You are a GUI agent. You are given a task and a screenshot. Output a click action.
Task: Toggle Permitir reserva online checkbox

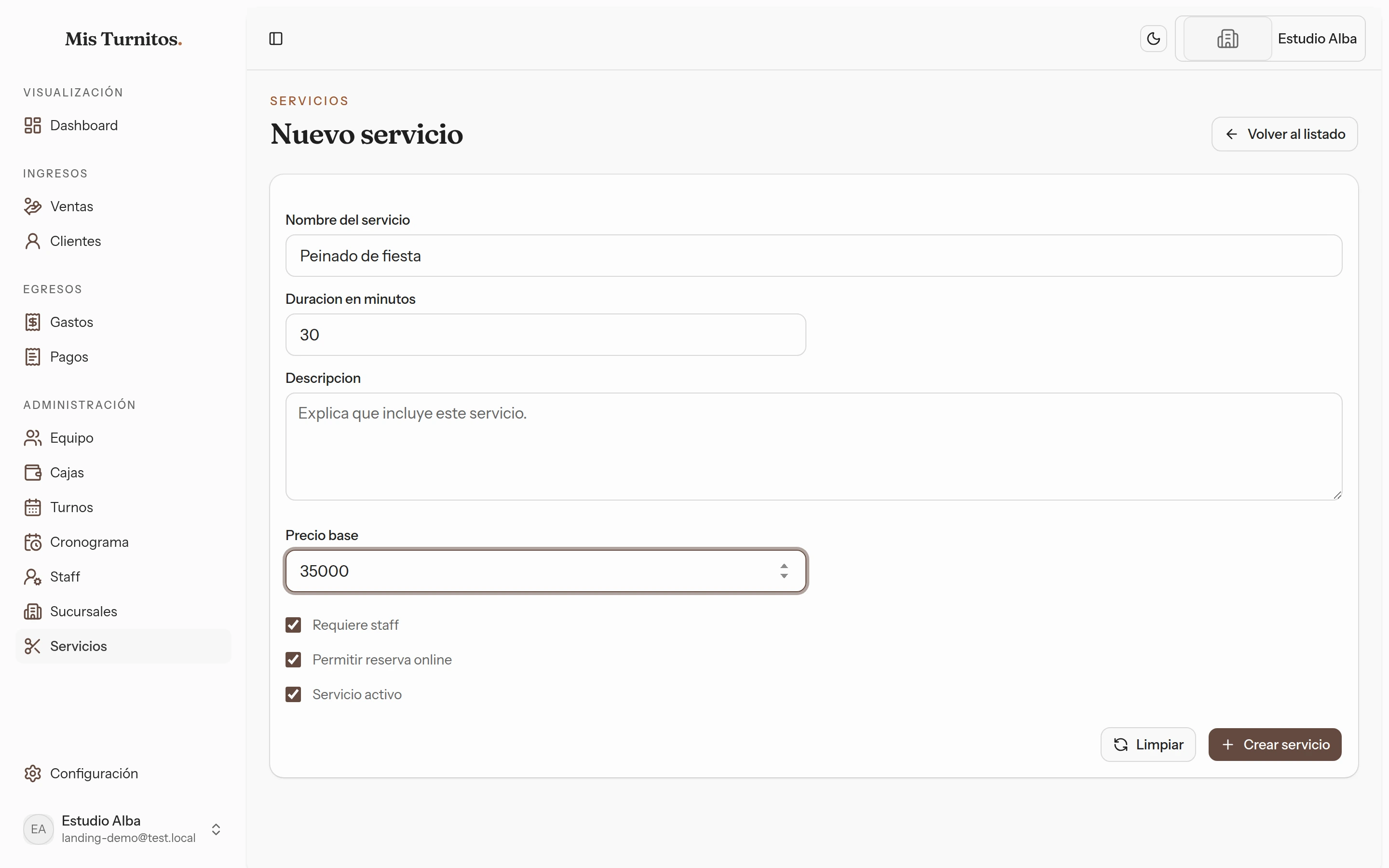(x=293, y=660)
